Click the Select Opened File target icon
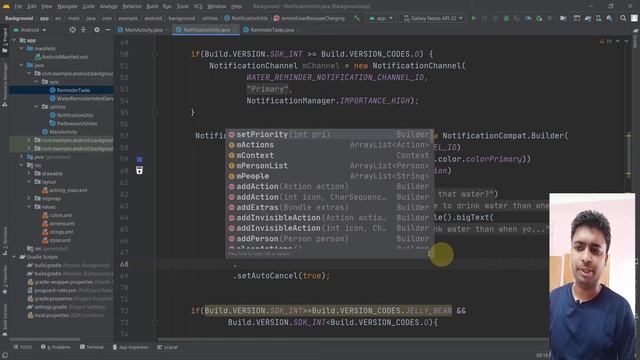The height and width of the screenshot is (360, 640). tap(72, 30)
